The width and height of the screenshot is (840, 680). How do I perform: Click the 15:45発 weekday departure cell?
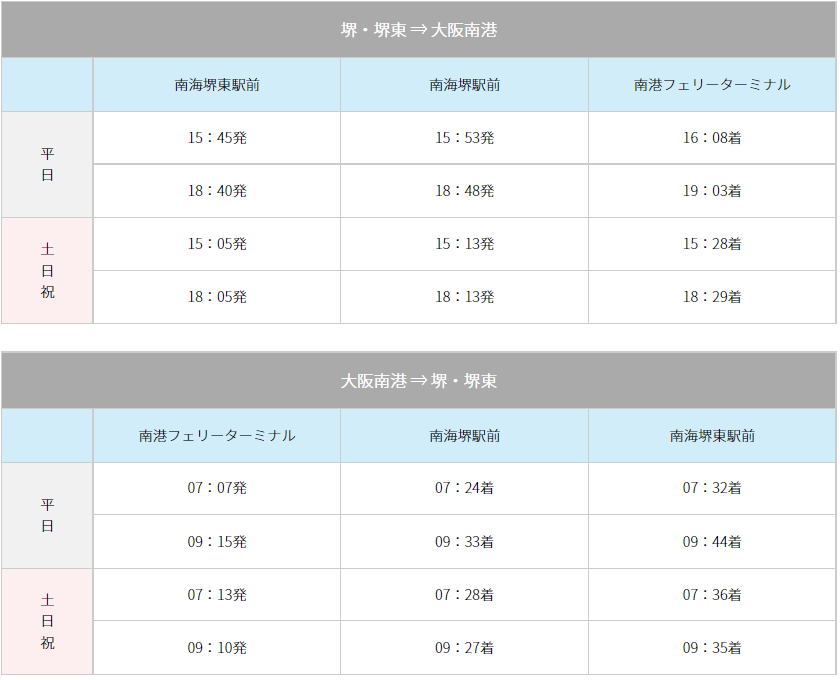pyautogui.click(x=217, y=138)
